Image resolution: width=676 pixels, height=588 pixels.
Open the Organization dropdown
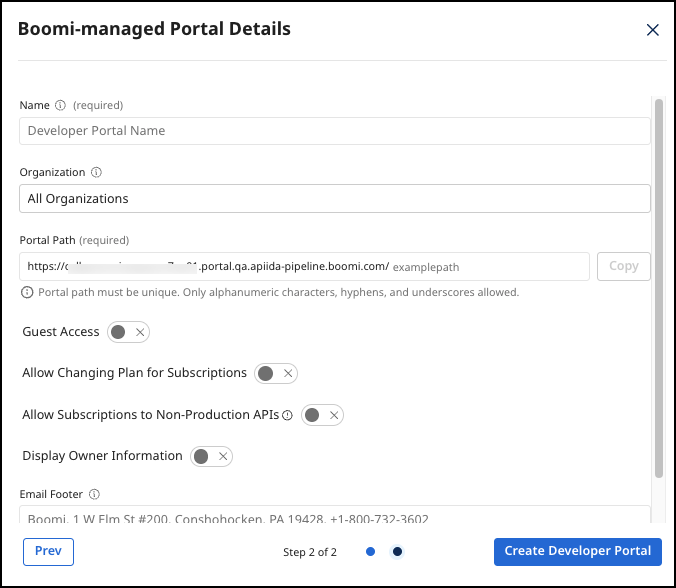click(x=335, y=198)
